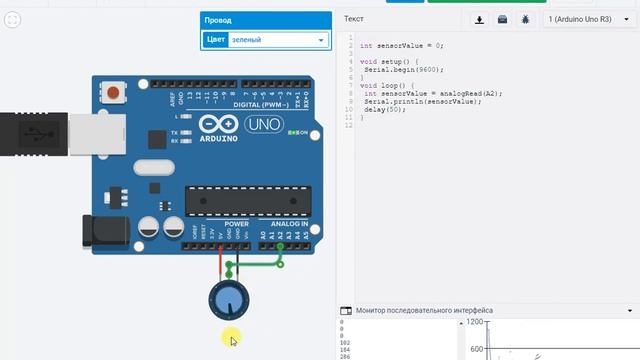The image size is (640, 360).
Task: Open the wire color dropdown showing зеленый
Action: 278,40
